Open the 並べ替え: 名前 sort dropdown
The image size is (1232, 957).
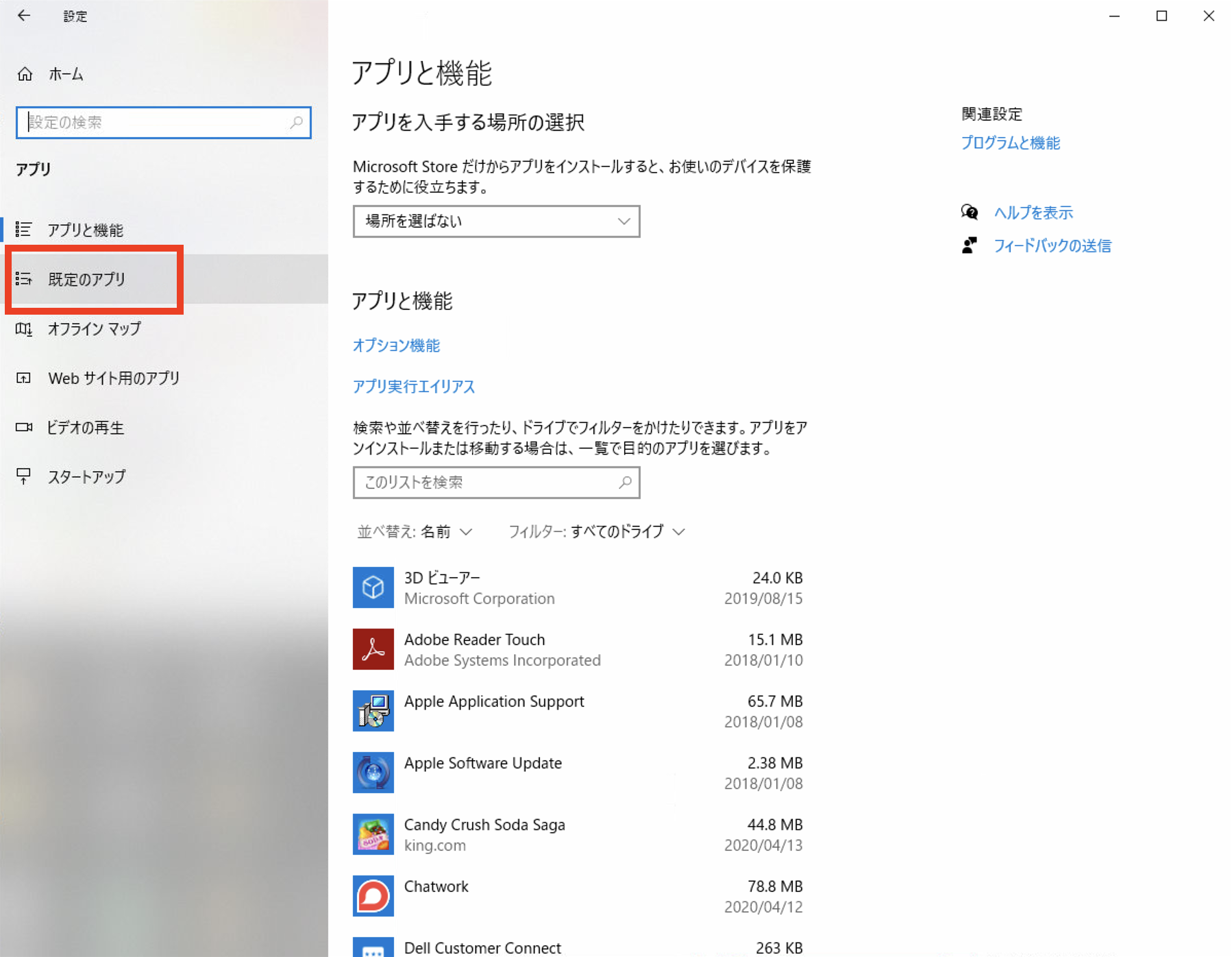(415, 532)
